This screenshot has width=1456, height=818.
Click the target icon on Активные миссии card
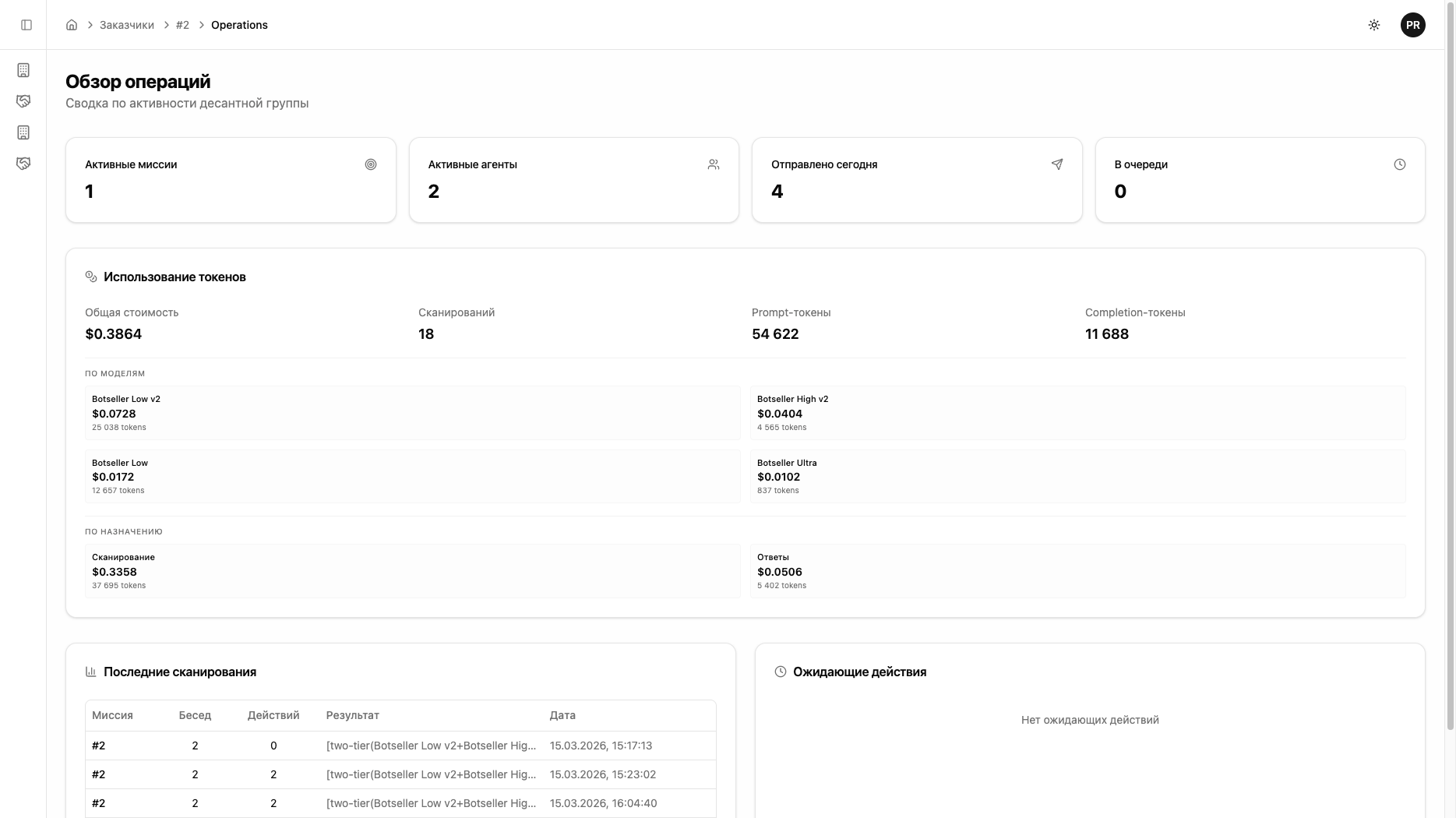click(x=371, y=164)
